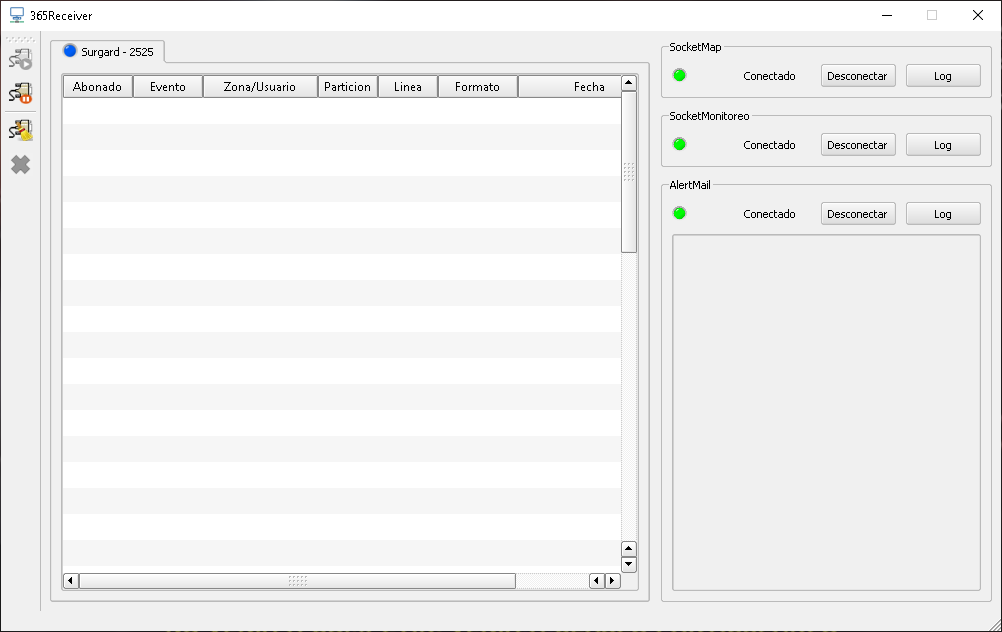Image resolution: width=1002 pixels, height=632 pixels.
Task: Click the gray X stop icon
Action: (19, 164)
